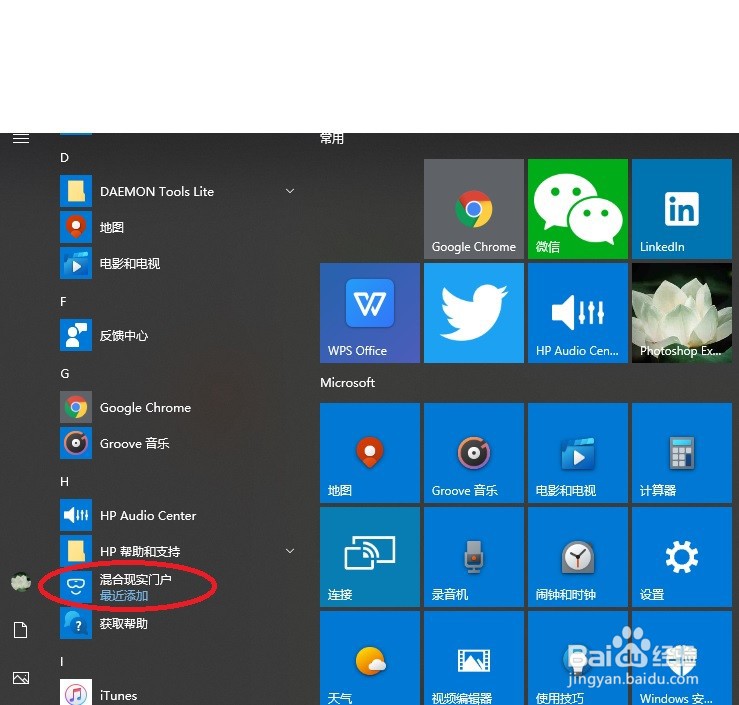Open the Pictures icon in left sidebar
The height and width of the screenshot is (705, 739).
pyautogui.click(x=21, y=678)
